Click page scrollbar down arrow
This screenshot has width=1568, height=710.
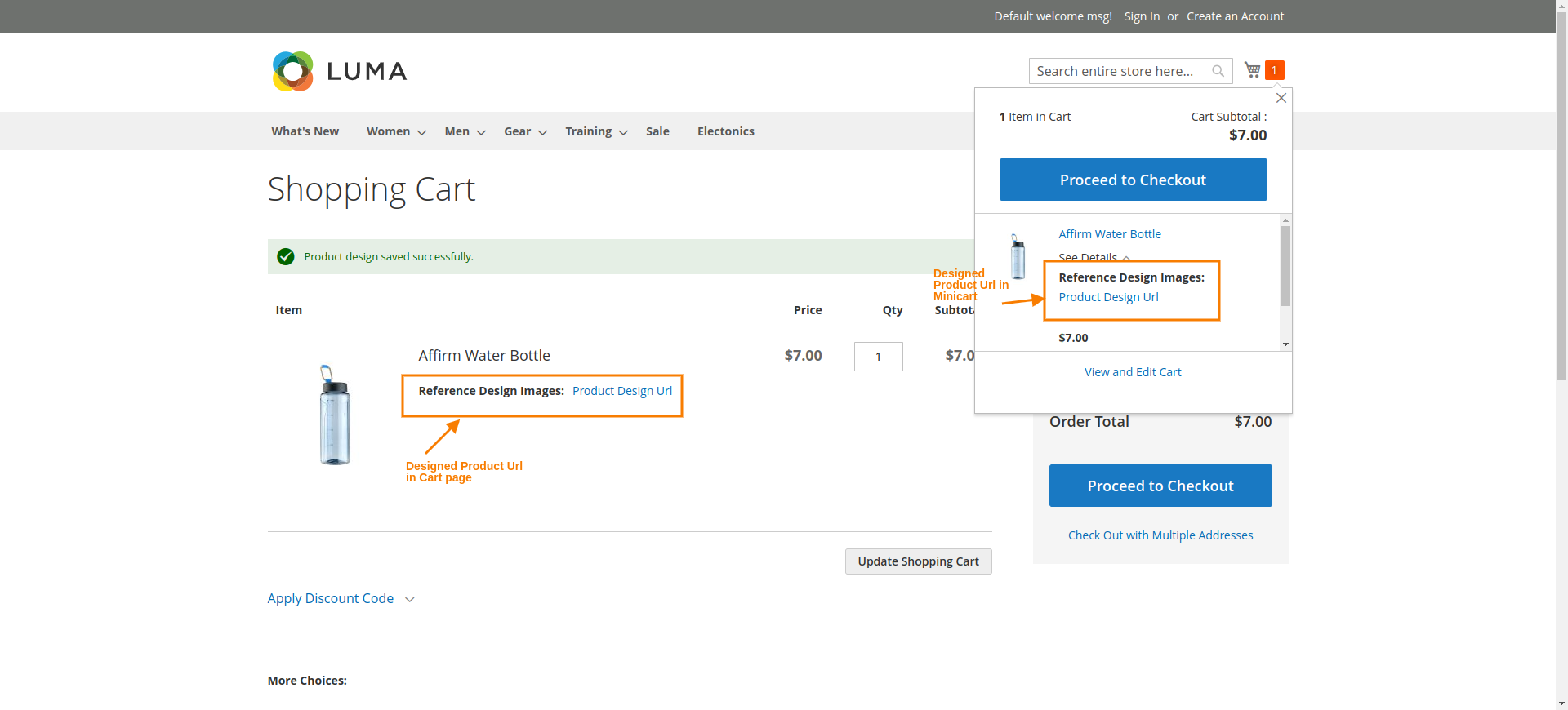[1561, 703]
